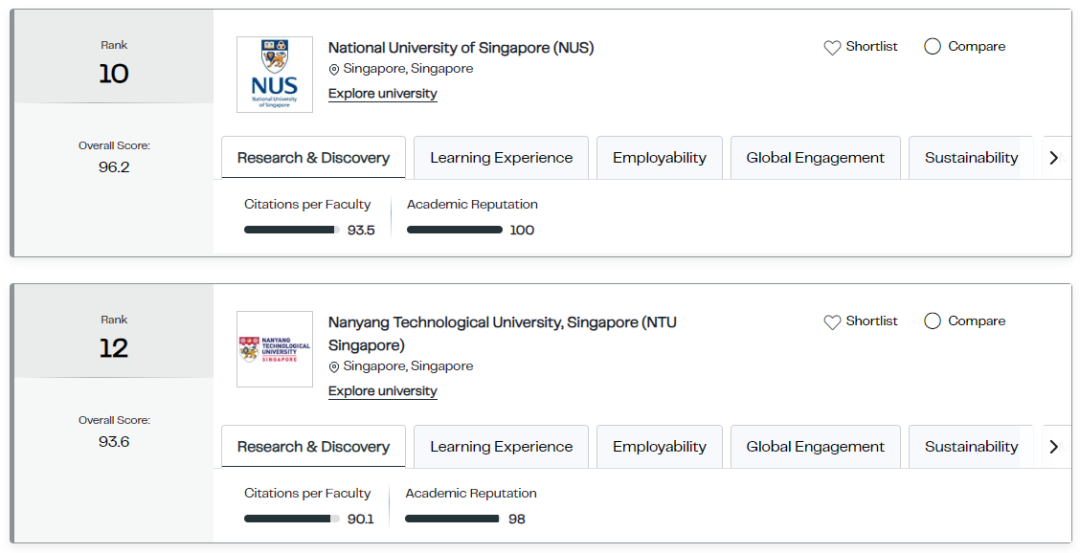Open Learning Experience tab for NTU
1080x553 pixels.
click(x=501, y=446)
